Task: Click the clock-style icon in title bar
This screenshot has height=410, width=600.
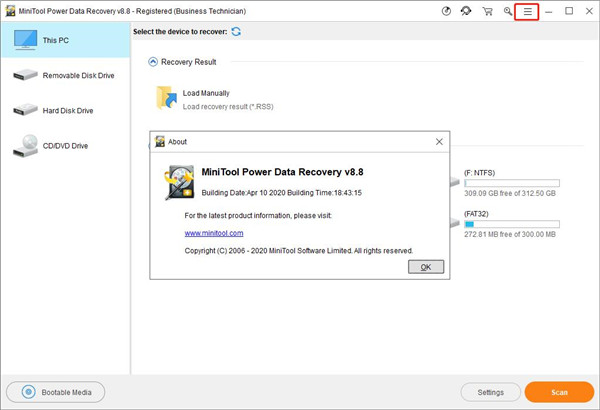Action: (446, 11)
